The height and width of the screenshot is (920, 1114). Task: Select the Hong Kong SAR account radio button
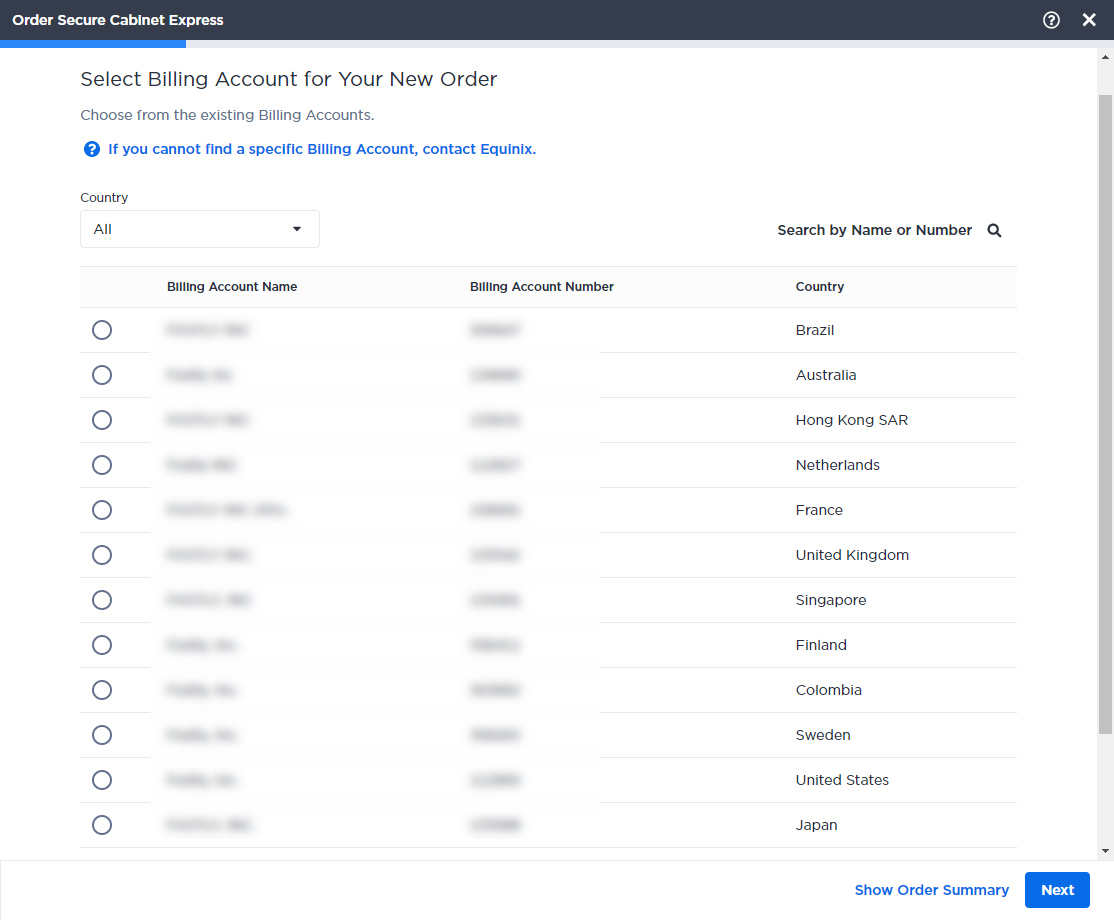click(x=102, y=420)
